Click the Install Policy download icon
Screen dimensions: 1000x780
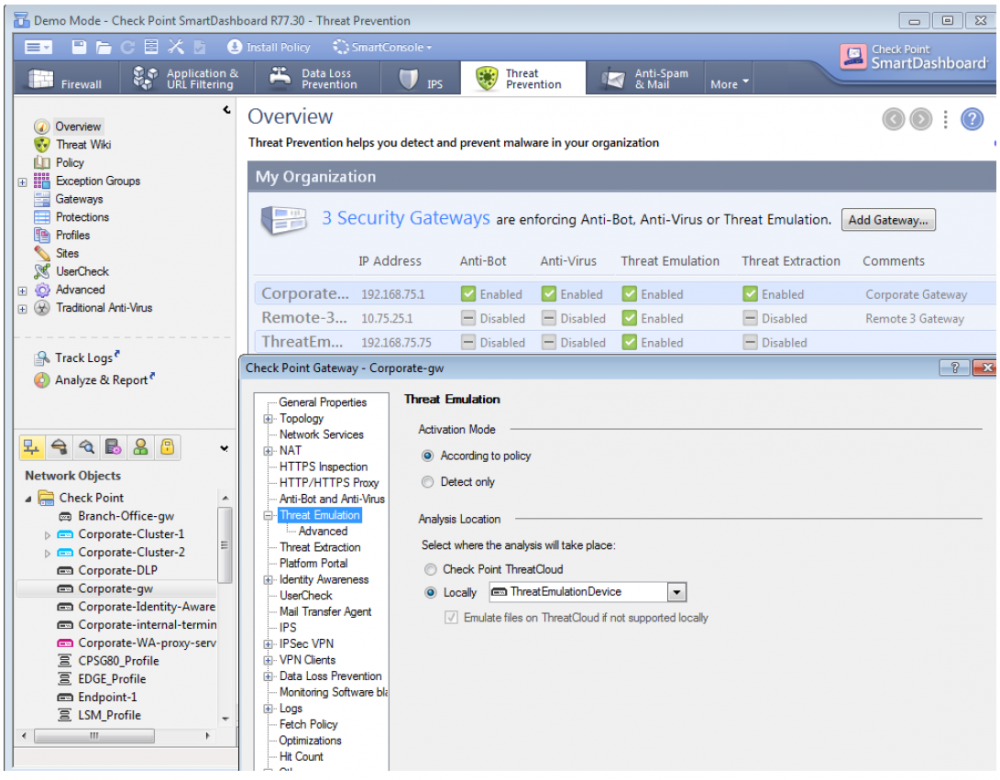(x=235, y=47)
